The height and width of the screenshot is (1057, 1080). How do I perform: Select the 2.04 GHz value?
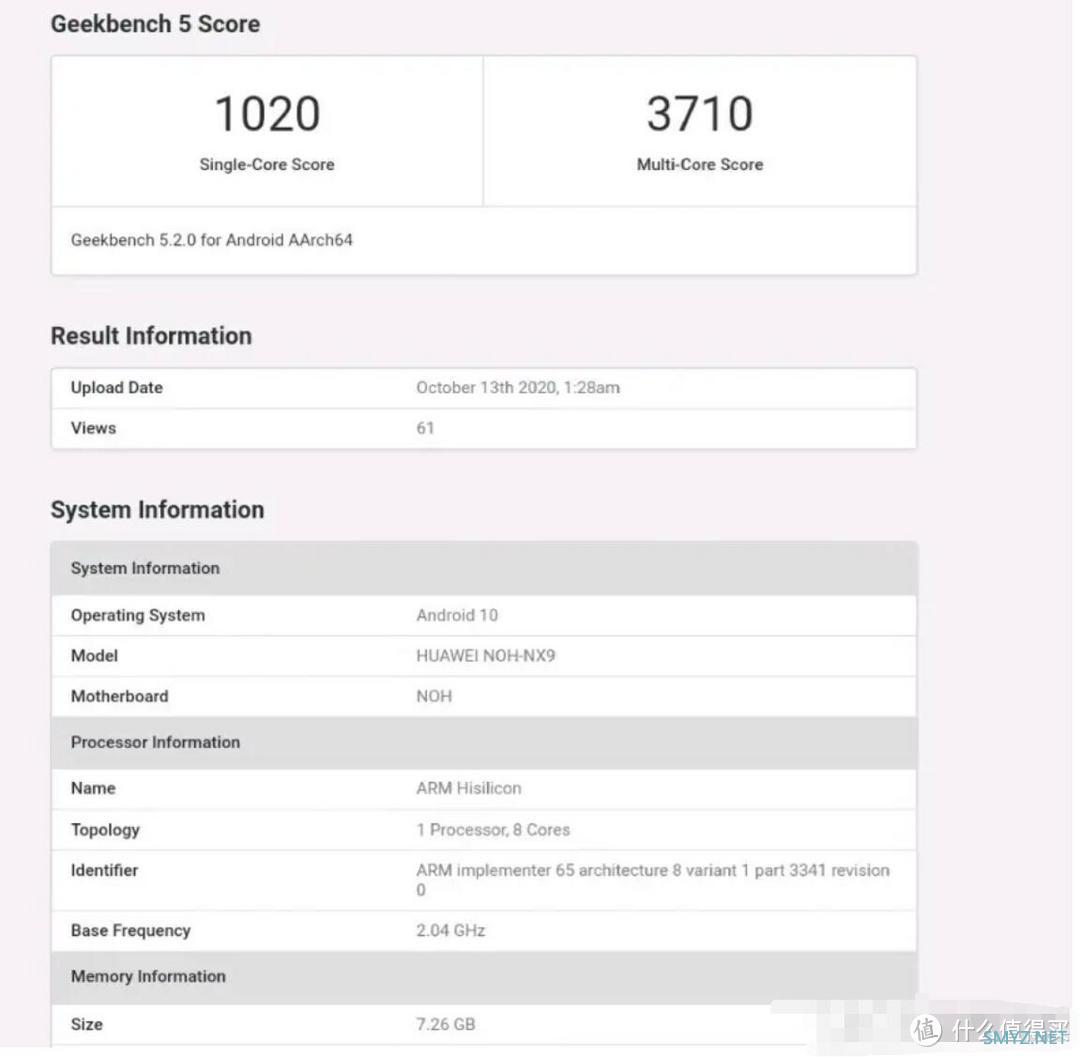pos(450,931)
